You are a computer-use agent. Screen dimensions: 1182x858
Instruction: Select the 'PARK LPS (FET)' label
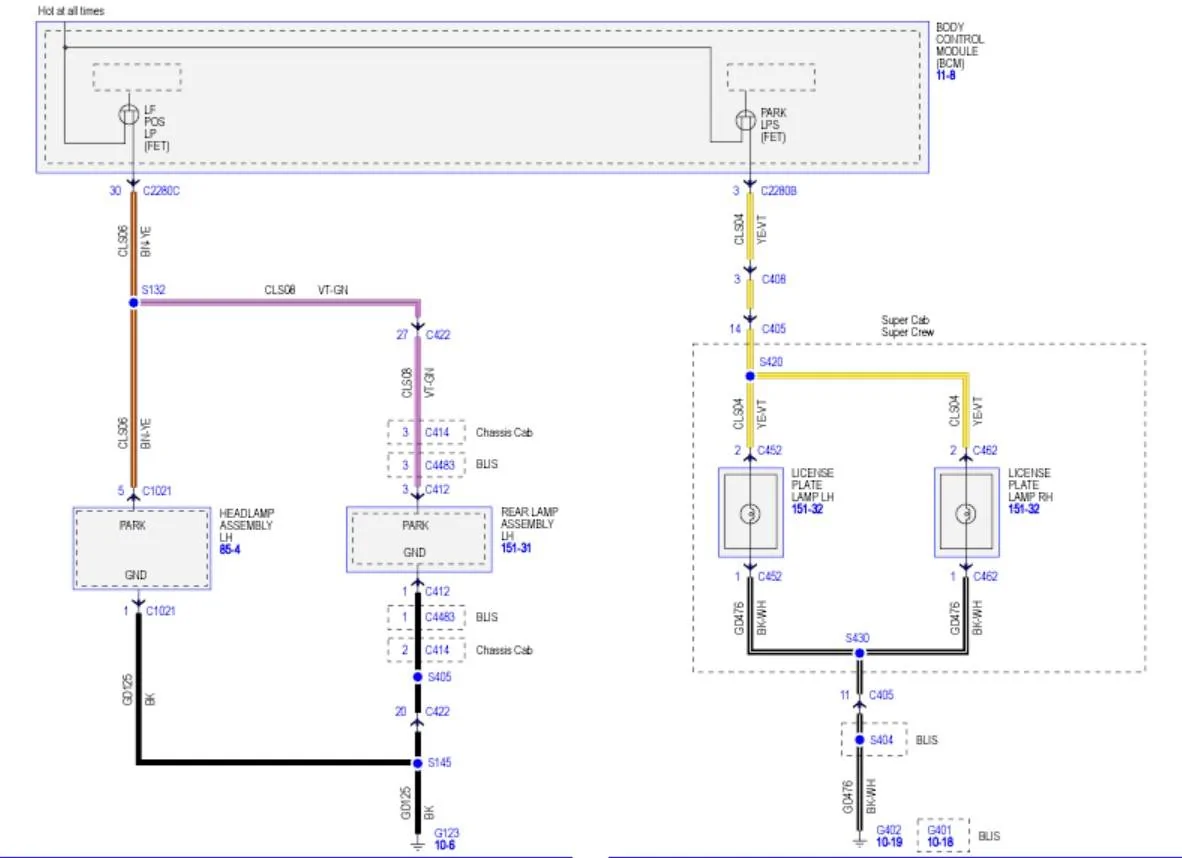click(773, 125)
